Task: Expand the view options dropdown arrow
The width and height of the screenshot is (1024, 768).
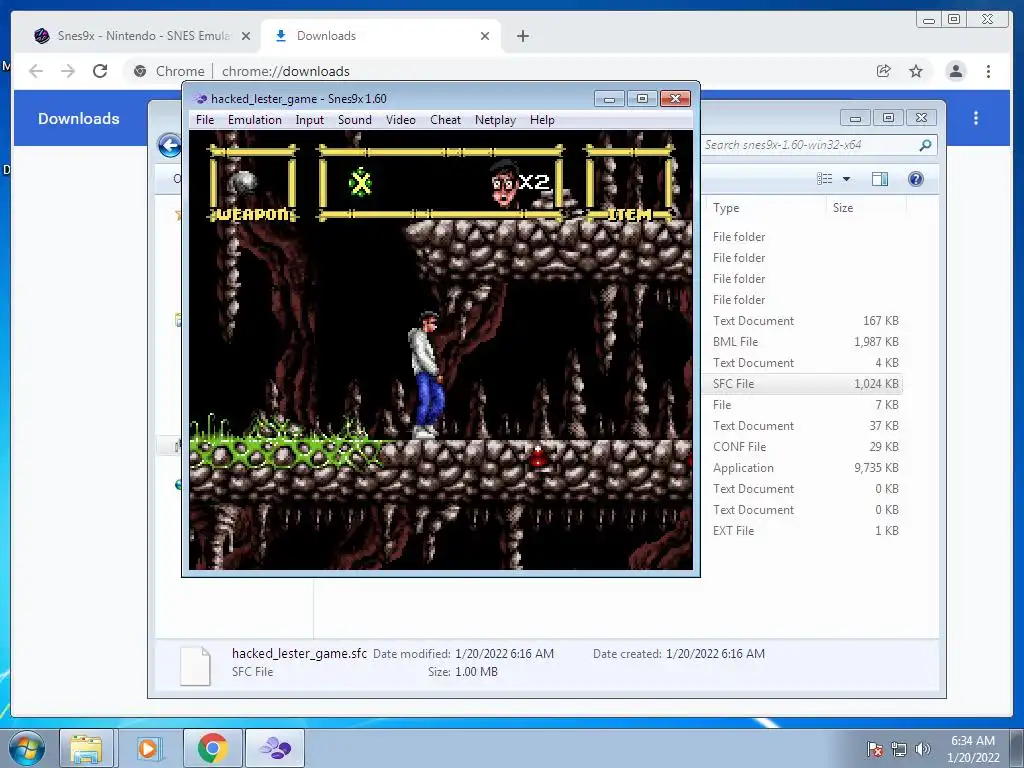Action: (x=846, y=179)
